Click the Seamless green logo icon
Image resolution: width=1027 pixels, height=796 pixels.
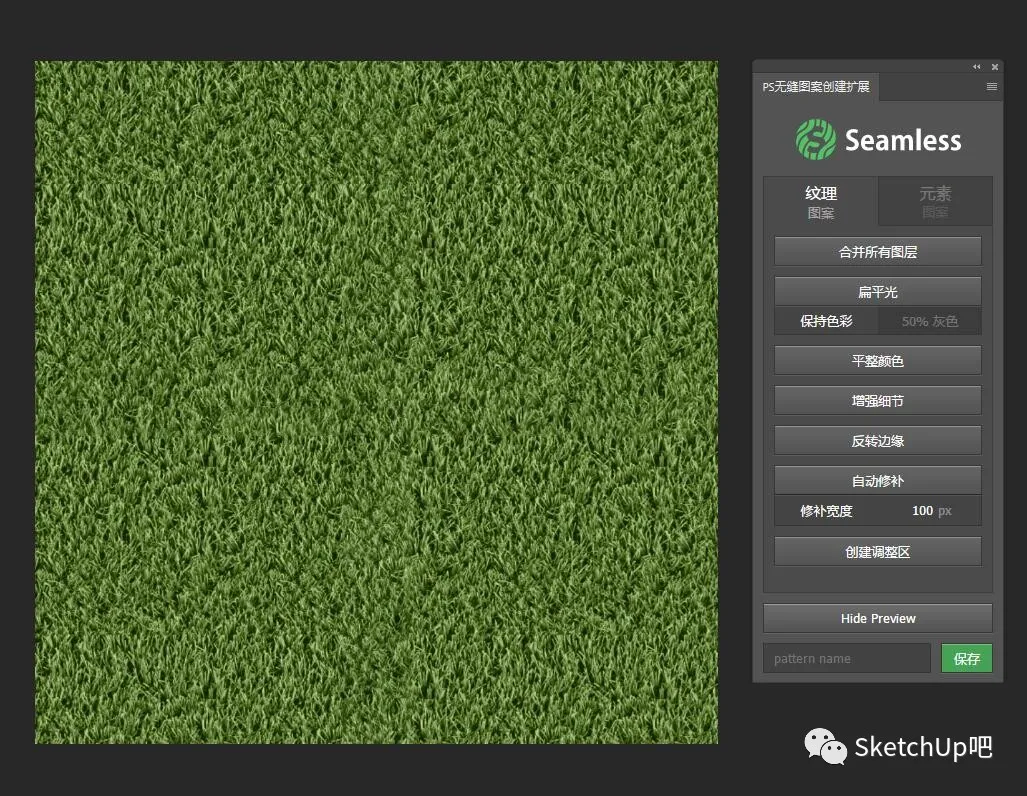coord(815,139)
